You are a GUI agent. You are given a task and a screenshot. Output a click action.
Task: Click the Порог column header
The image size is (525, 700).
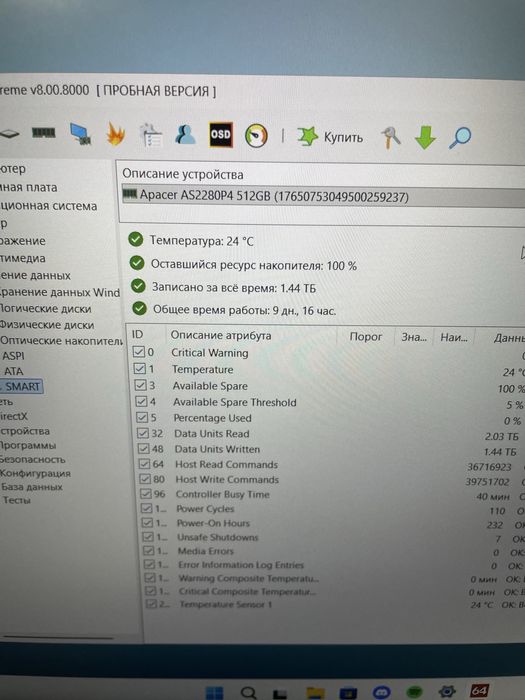[366, 337]
